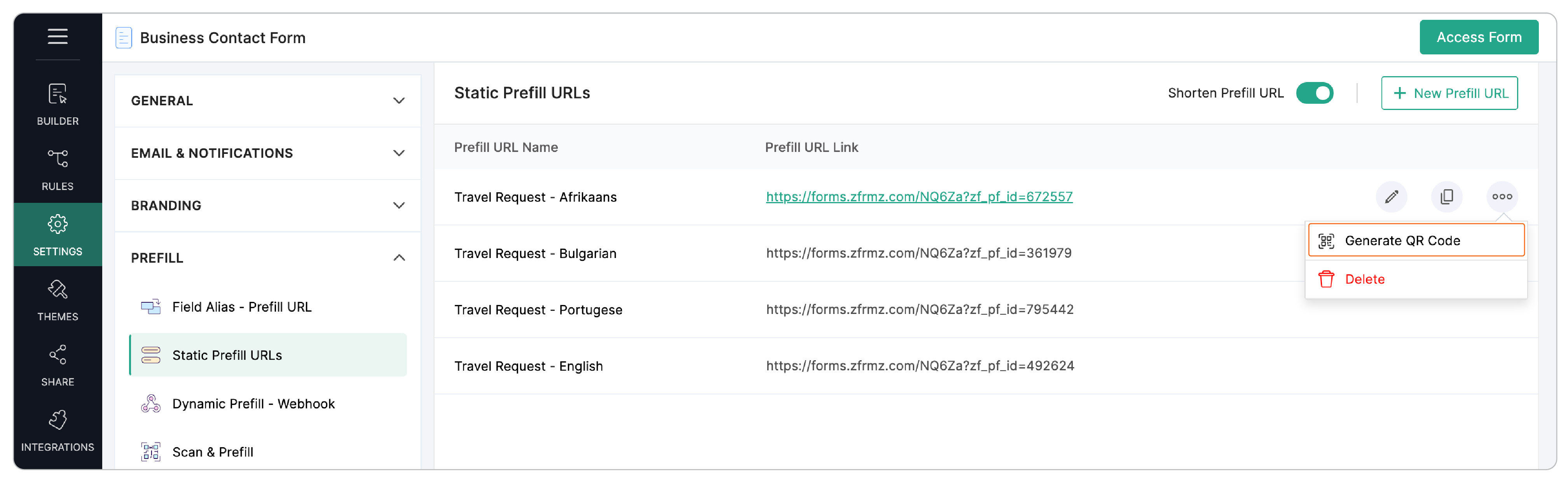Expand the Email & Notifications section
Image resolution: width=1568 pixels, height=483 pixels.
[268, 153]
